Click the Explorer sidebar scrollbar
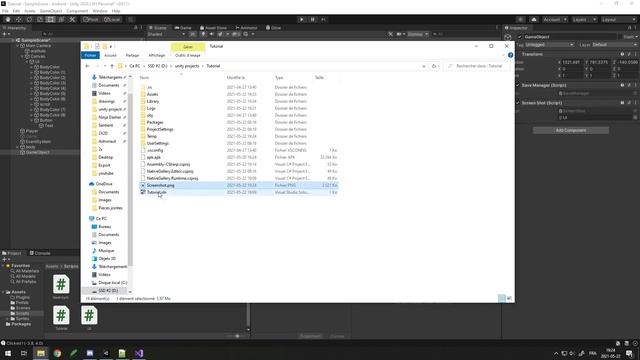The image size is (640, 360). pos(130,180)
